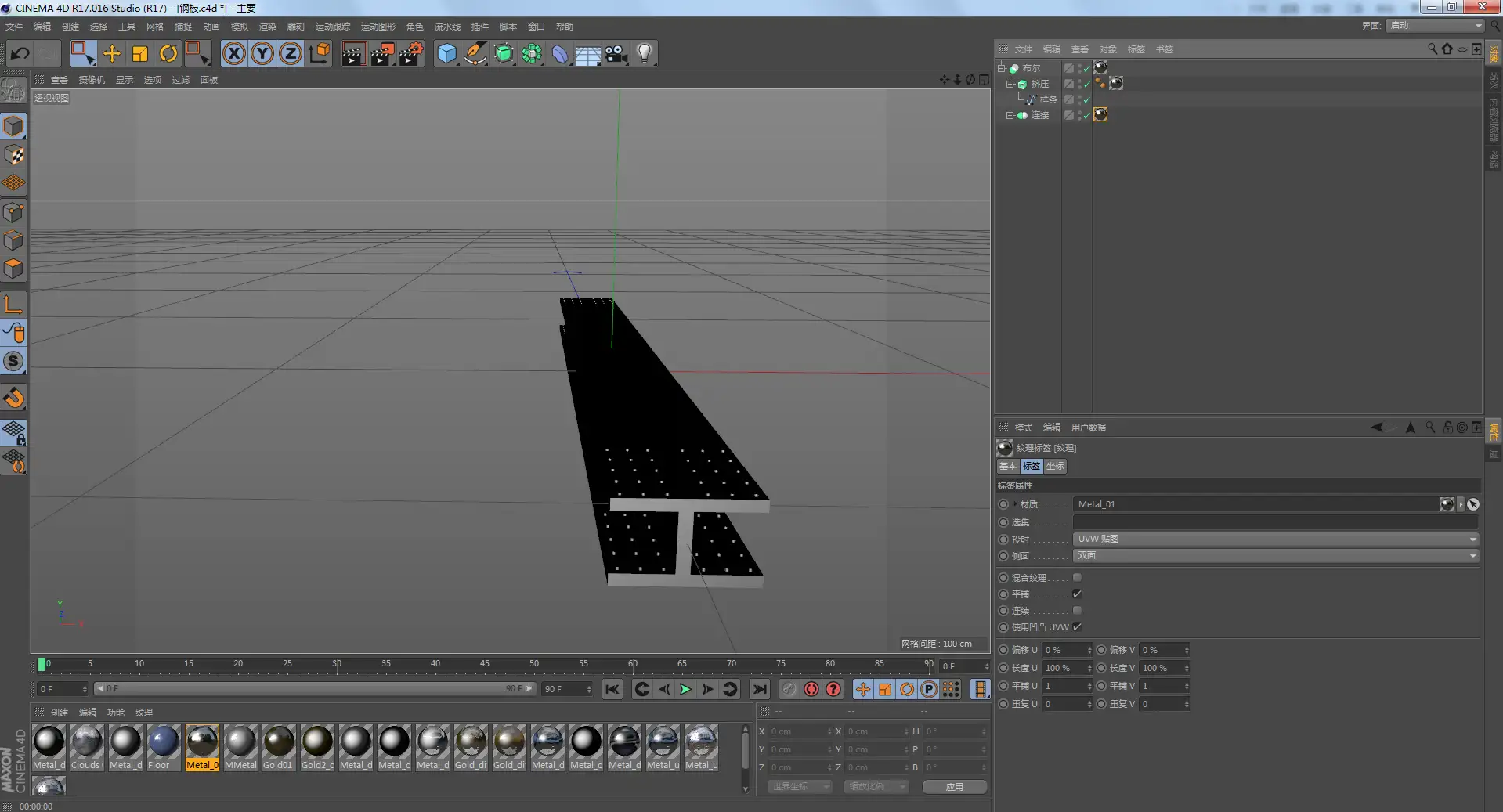Image resolution: width=1503 pixels, height=812 pixels.
Task: Open the 侧面 双面 dropdown
Action: pos(1276,555)
